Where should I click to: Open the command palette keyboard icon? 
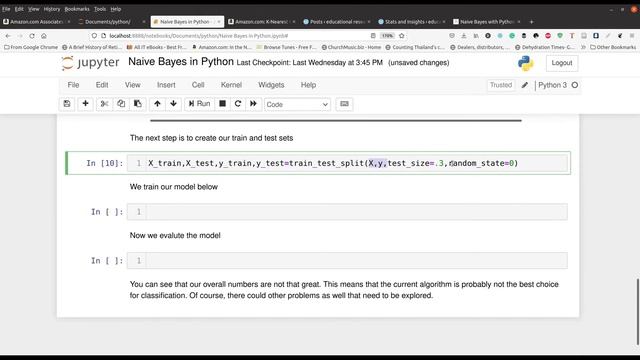[344, 104]
